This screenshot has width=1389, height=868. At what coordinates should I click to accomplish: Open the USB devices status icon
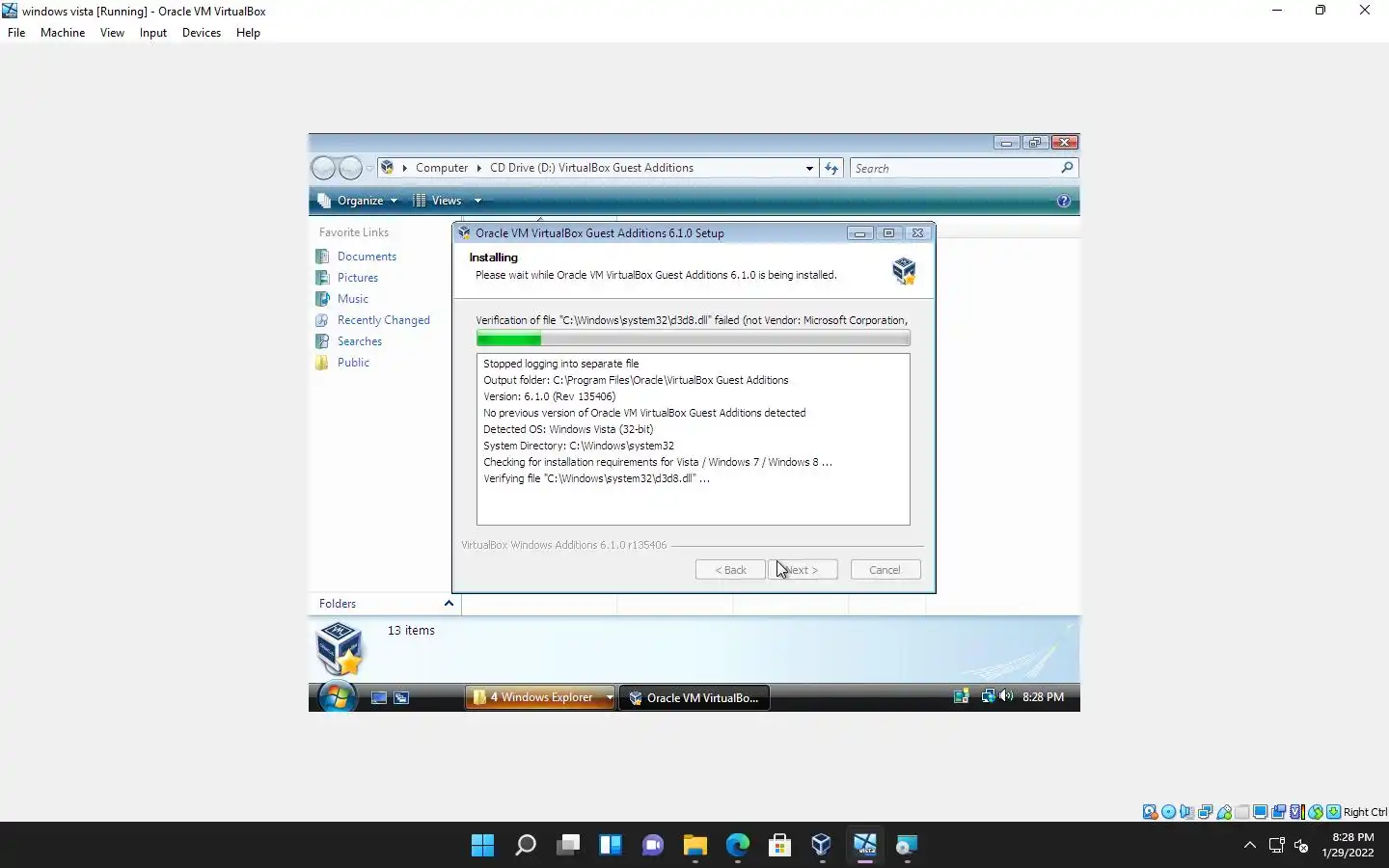tap(1223, 812)
